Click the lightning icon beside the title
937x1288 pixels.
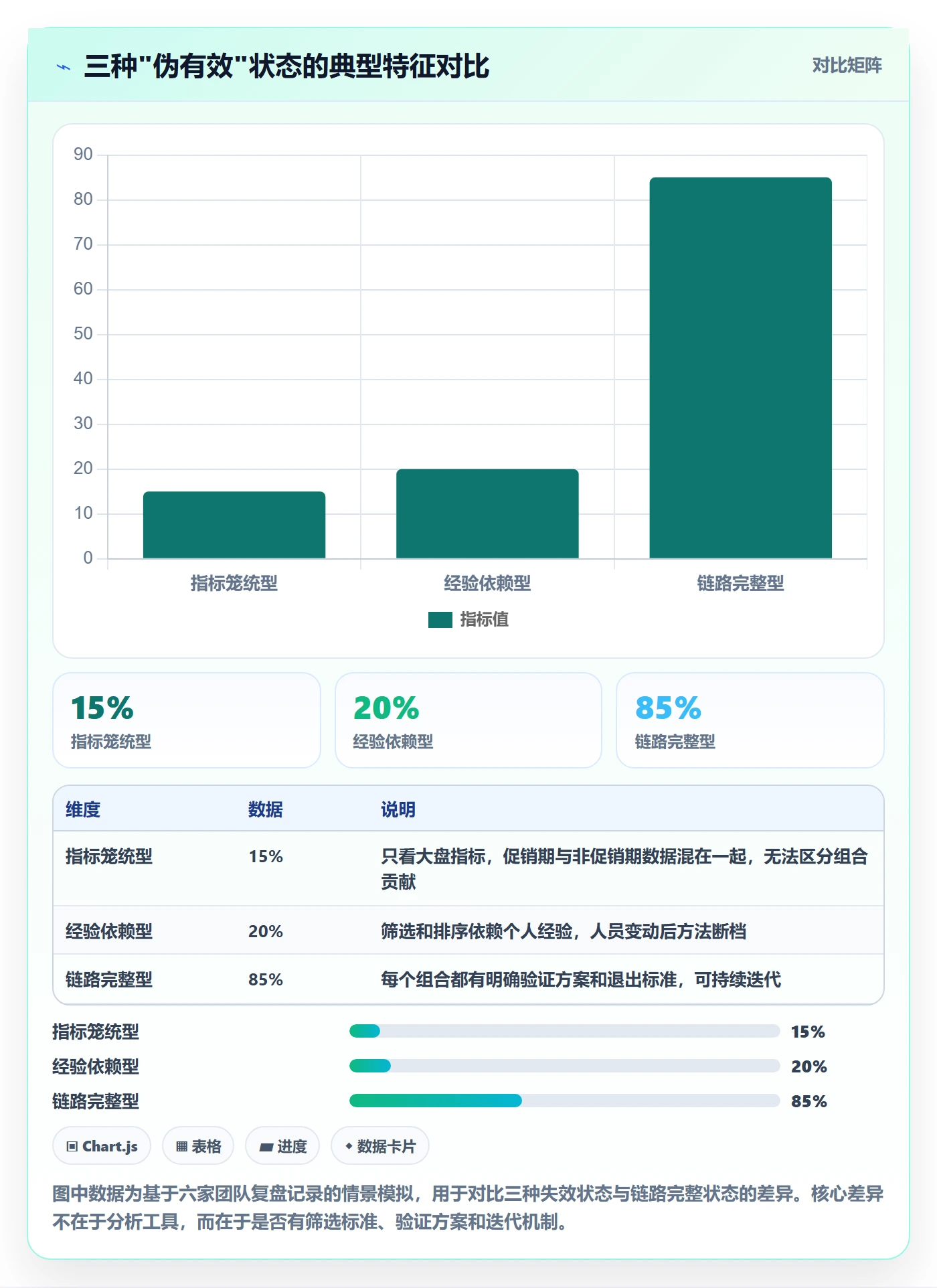point(64,67)
